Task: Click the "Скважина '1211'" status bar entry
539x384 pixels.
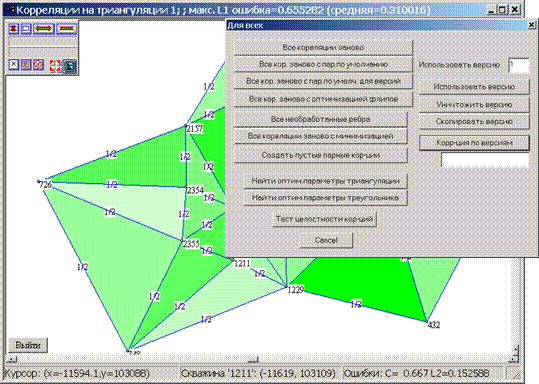Action: click(258, 374)
